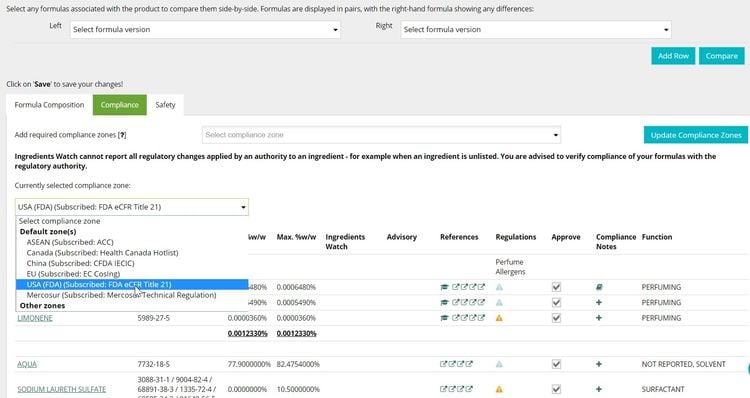Screen dimensions: 750x398
Task: Switch to Safety tab
Action: (x=165, y=105)
